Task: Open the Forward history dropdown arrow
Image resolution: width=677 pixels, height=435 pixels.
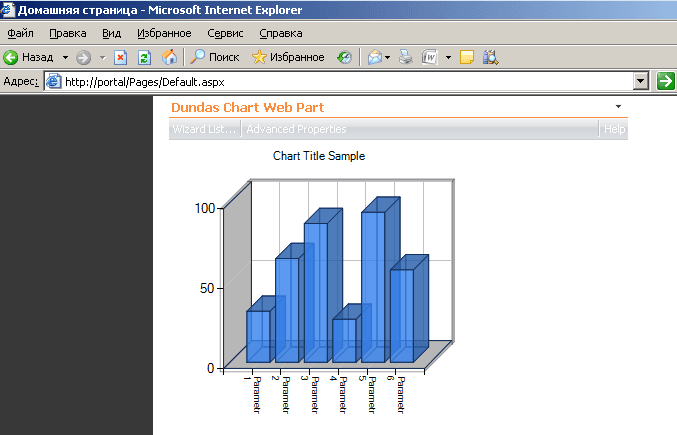Action: [102, 57]
